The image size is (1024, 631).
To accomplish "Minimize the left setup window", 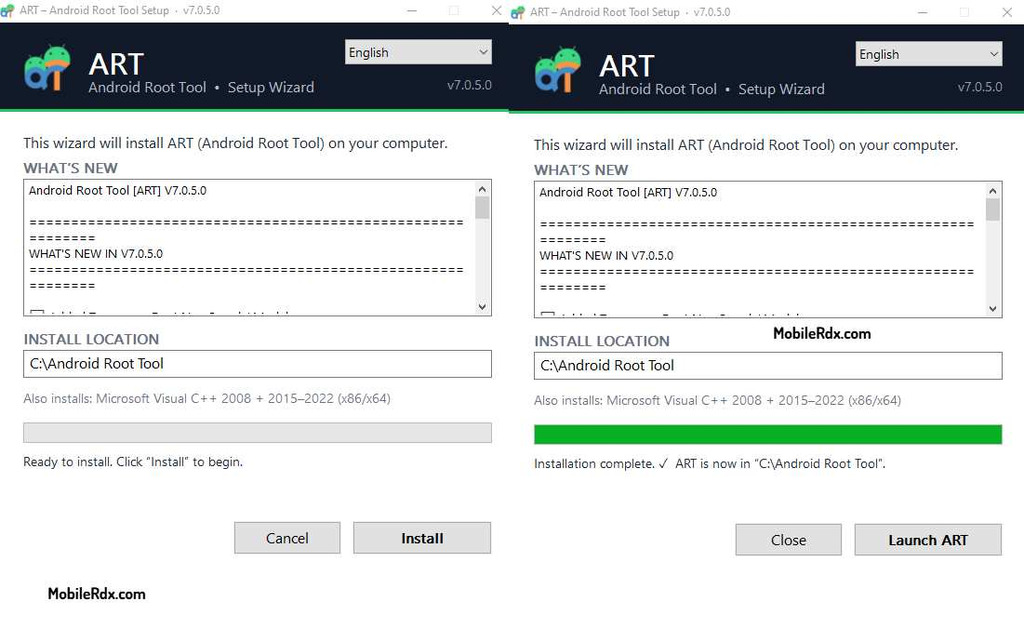I will [412, 10].
